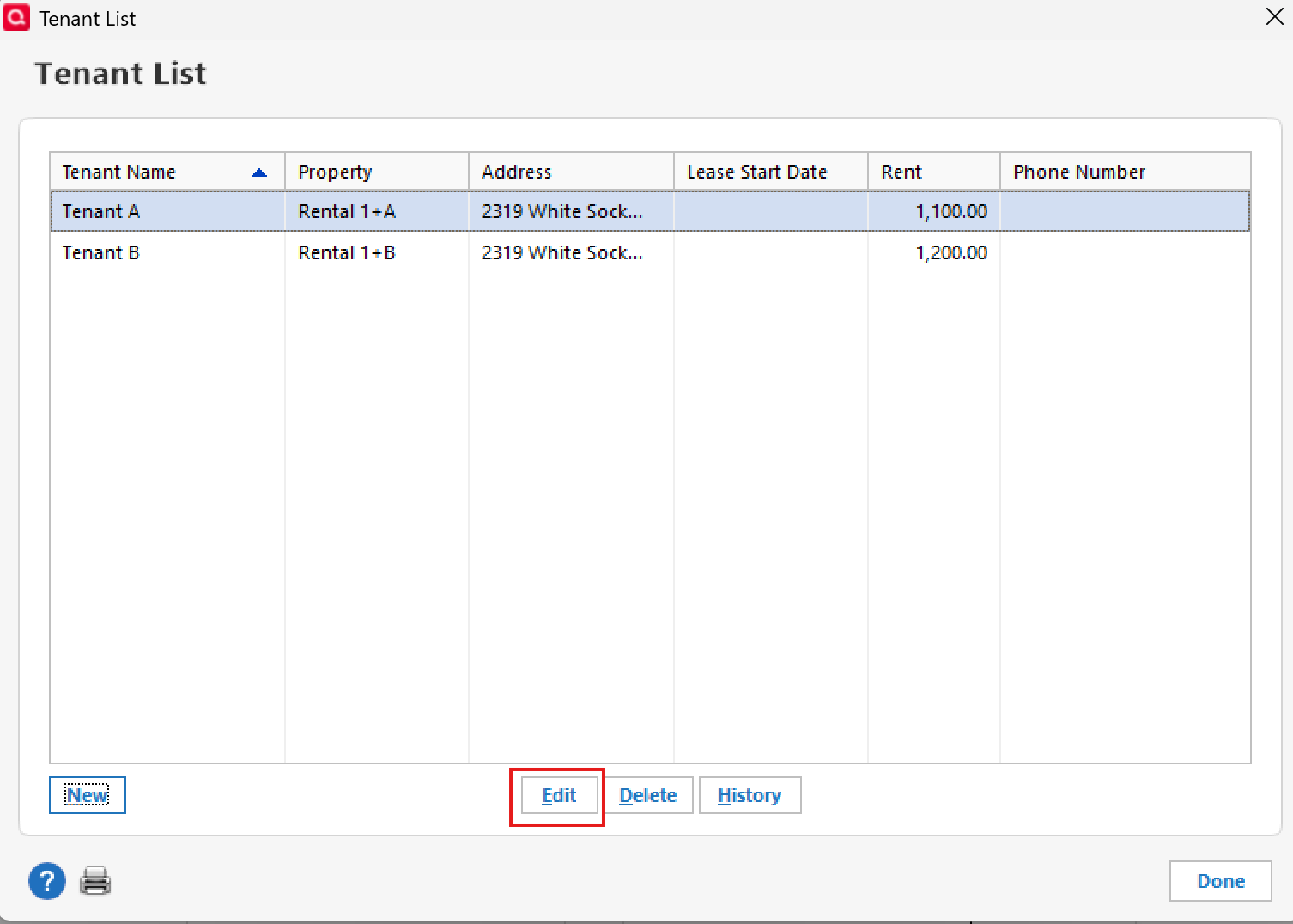The height and width of the screenshot is (924, 1293).
Task: Click Tenant A's address cell
Action: pyautogui.click(x=571, y=211)
